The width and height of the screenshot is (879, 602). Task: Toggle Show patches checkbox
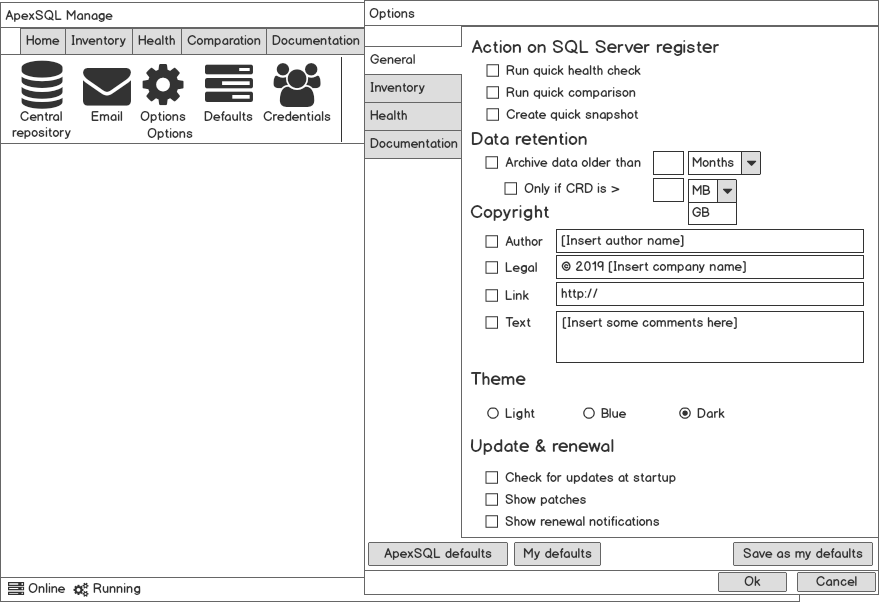pyautogui.click(x=492, y=499)
